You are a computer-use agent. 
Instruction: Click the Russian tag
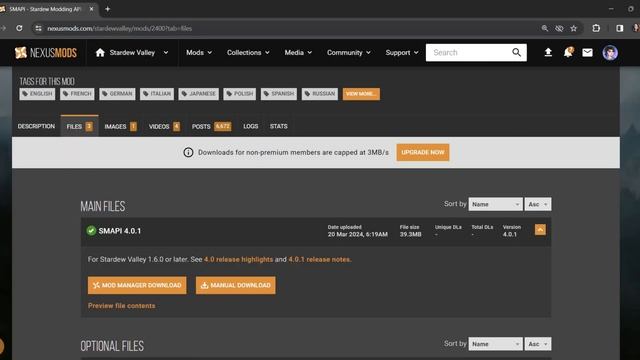[x=320, y=94]
